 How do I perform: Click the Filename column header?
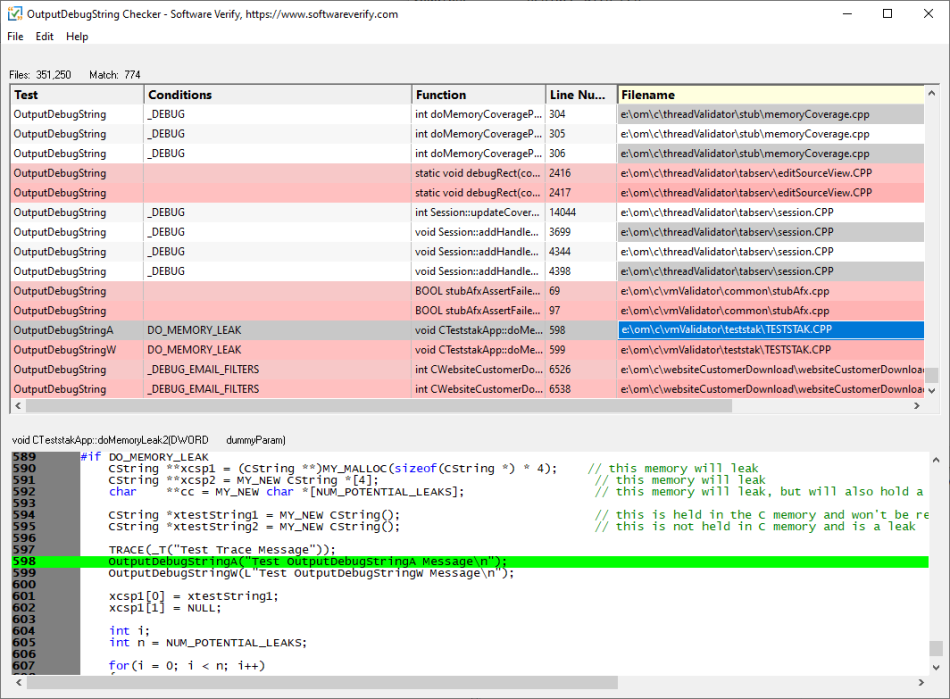(x=770, y=95)
